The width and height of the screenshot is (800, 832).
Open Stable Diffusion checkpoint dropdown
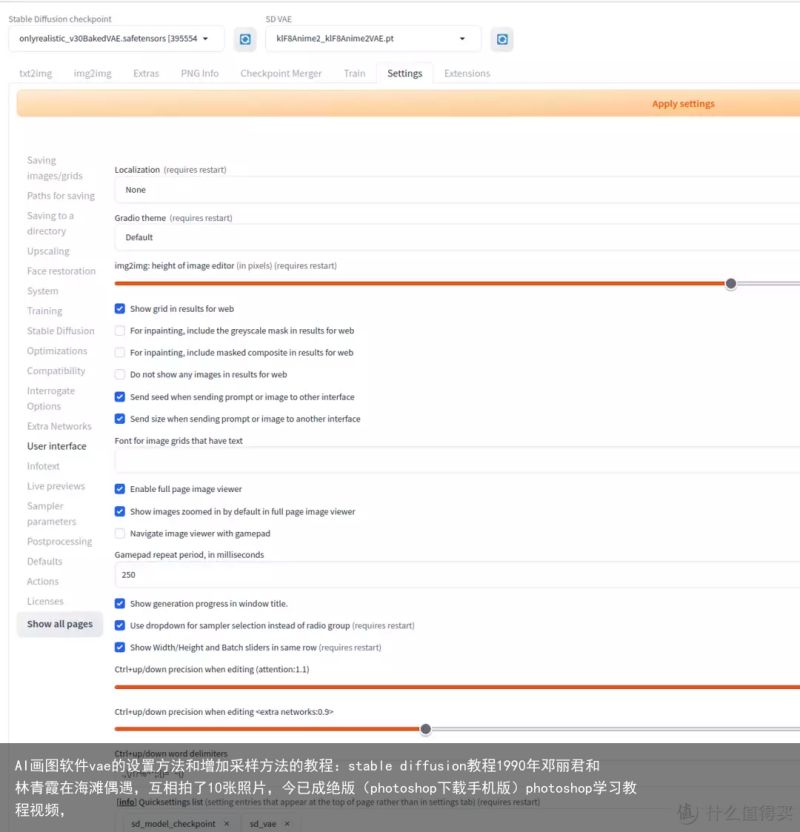point(116,39)
